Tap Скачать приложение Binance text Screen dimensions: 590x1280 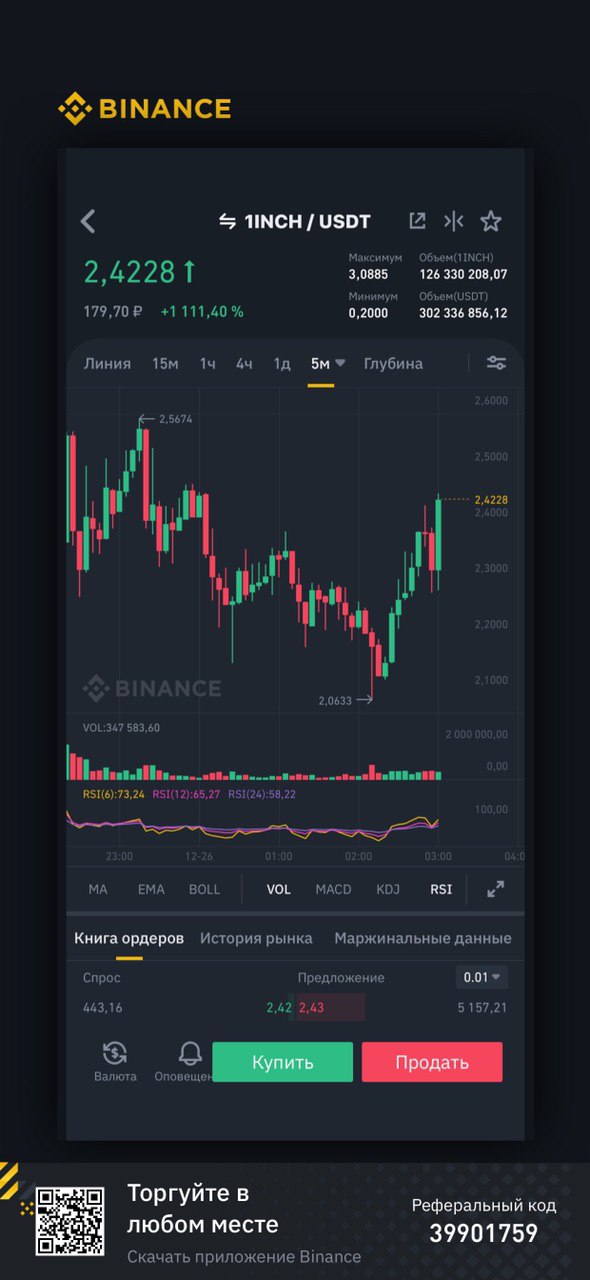pyautogui.click(x=244, y=1256)
